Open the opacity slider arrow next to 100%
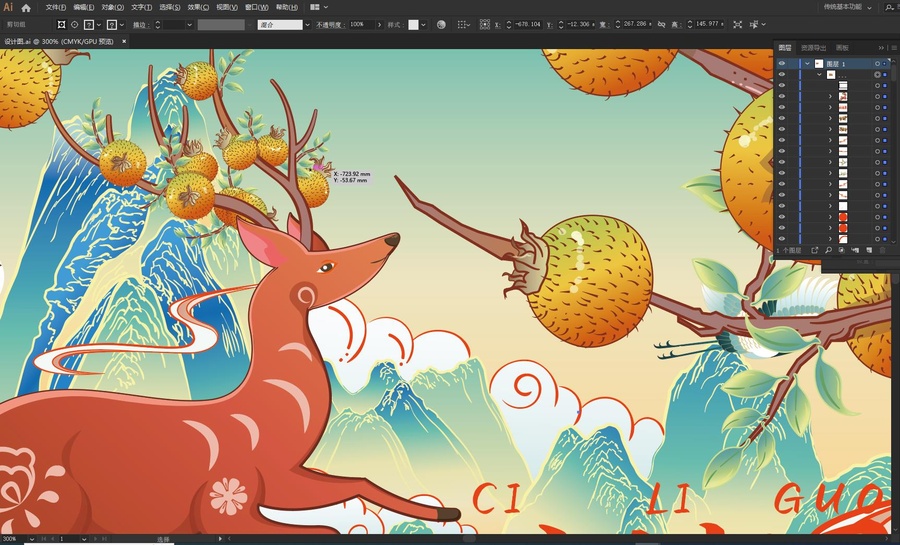 tap(379, 25)
